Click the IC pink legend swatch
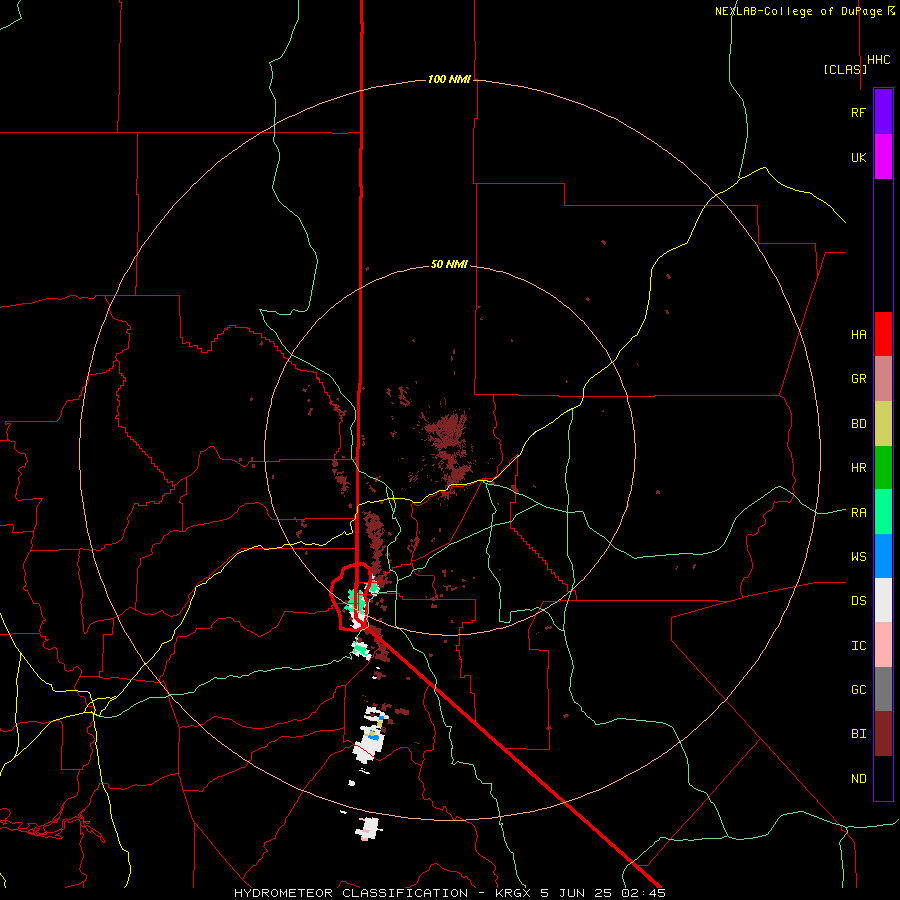 coord(883,645)
